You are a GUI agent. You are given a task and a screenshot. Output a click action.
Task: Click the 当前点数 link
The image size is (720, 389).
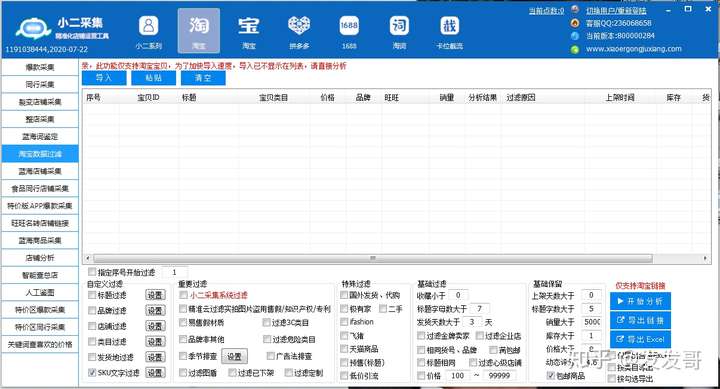(546, 11)
